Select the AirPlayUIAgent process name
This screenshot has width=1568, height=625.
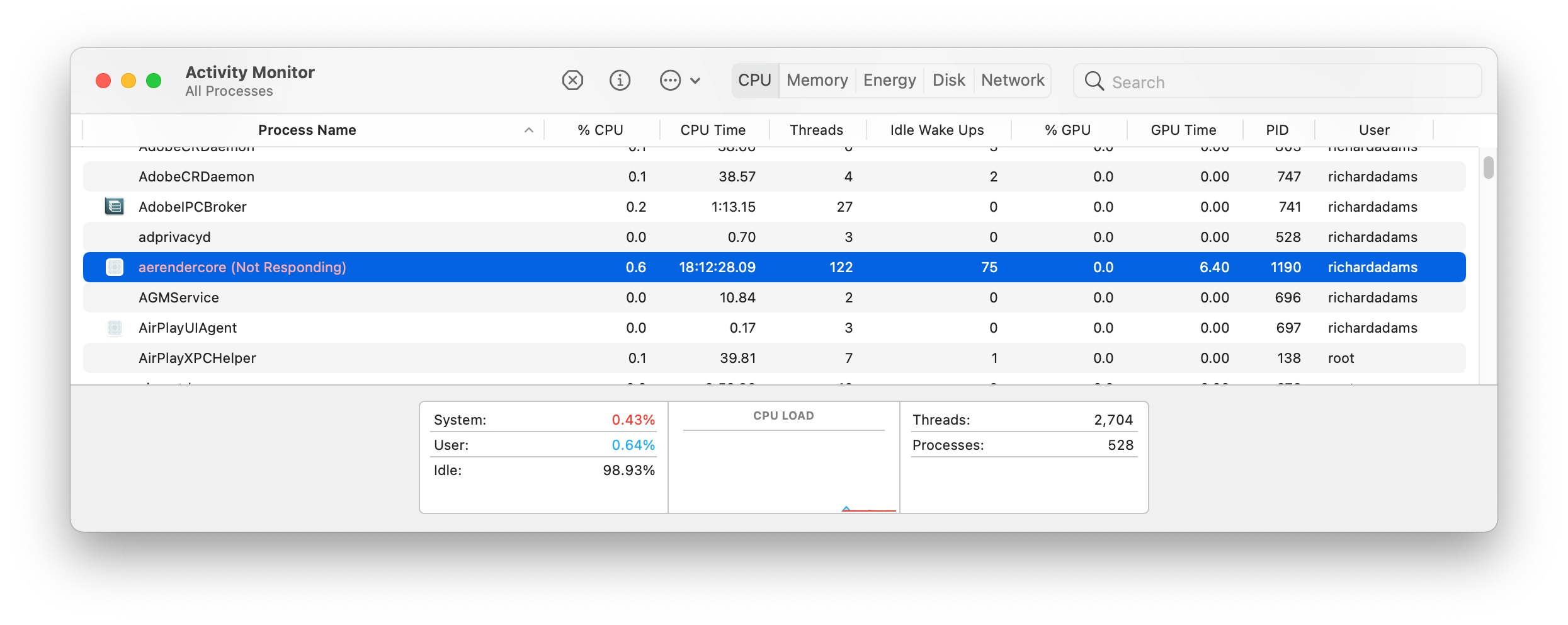(188, 328)
